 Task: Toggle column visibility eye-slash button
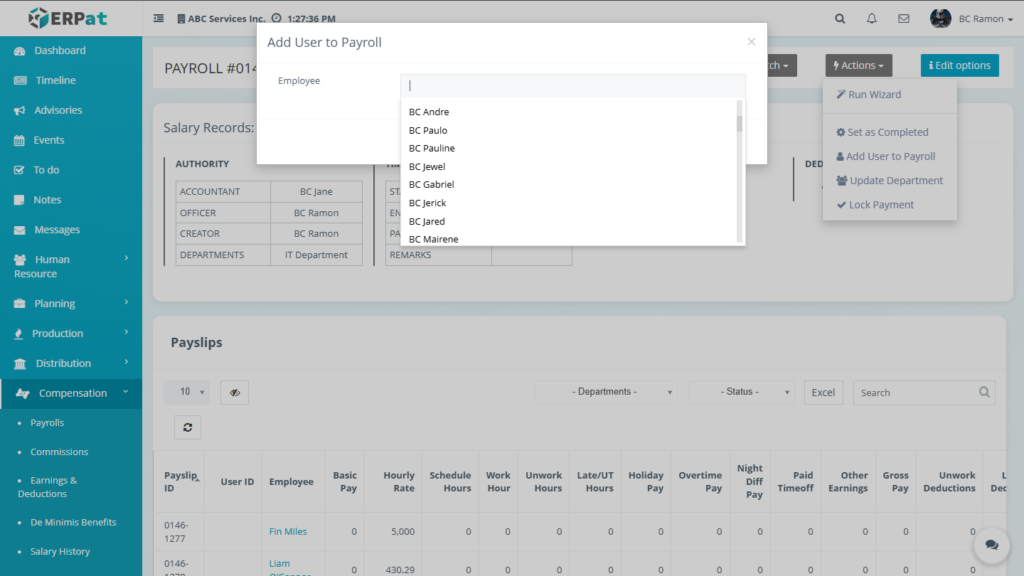[x=234, y=392]
